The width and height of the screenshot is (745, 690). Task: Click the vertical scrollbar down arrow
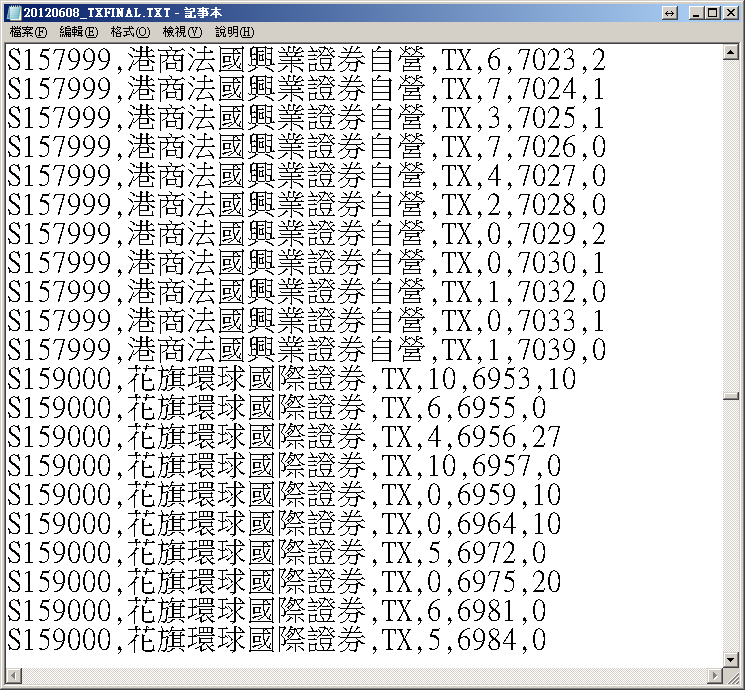click(731, 660)
